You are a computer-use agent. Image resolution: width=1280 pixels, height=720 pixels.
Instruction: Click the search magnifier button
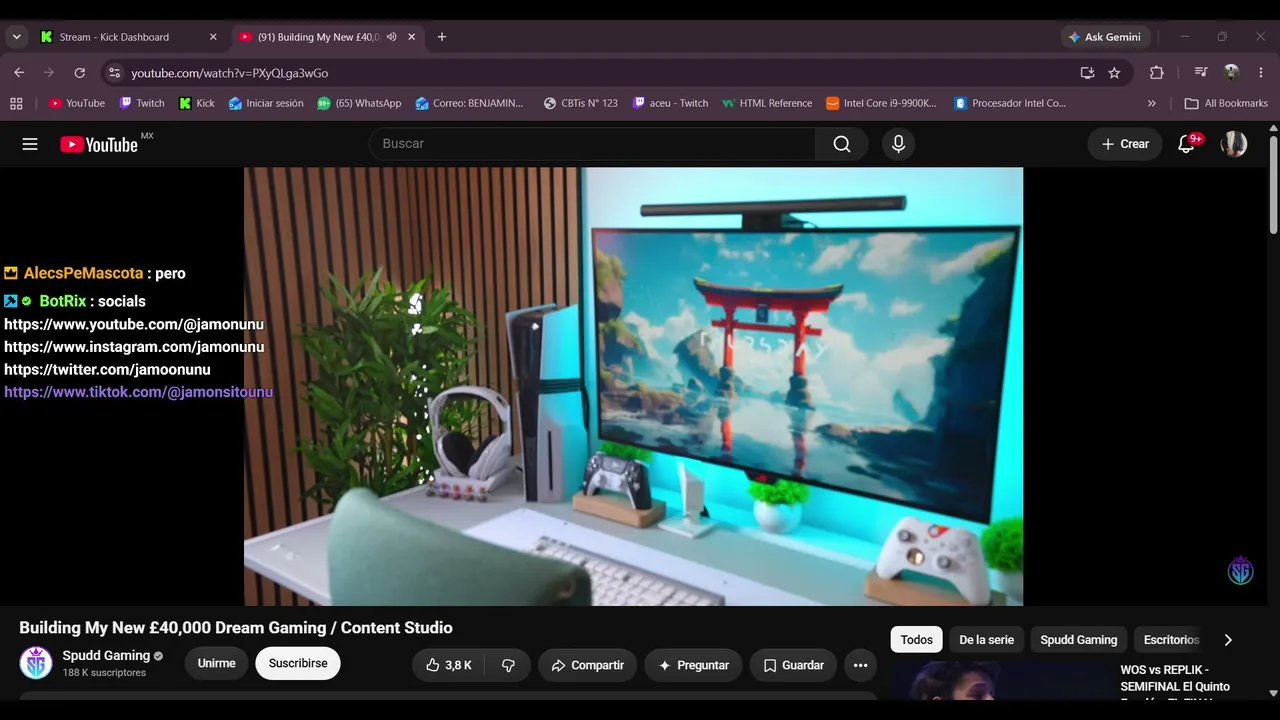[842, 144]
